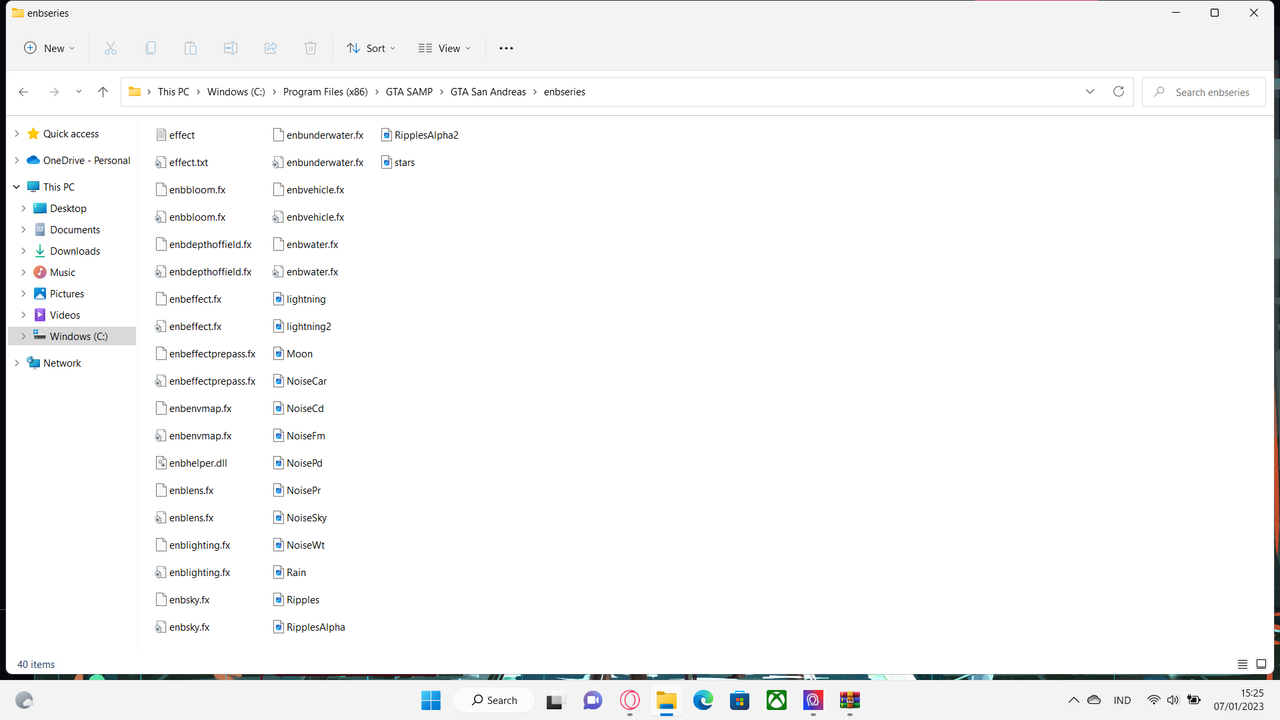The width and height of the screenshot is (1280, 720).
Task: Select the Rain file
Action: (289, 573)
